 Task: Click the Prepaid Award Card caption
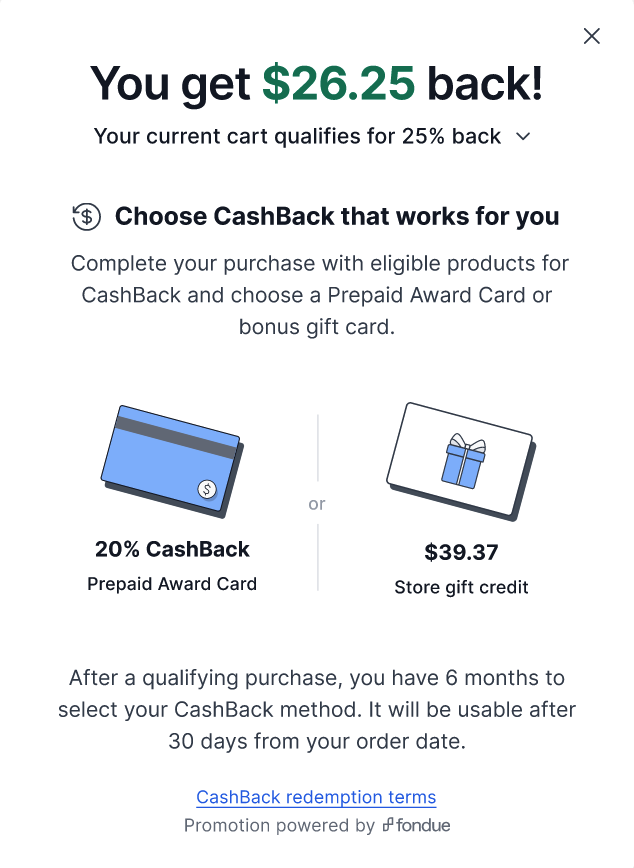click(172, 584)
